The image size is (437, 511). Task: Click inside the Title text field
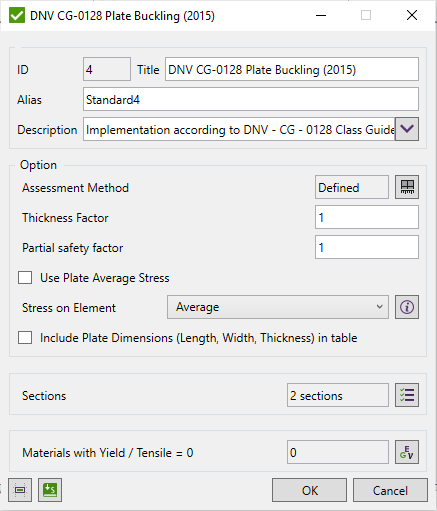coord(292,69)
